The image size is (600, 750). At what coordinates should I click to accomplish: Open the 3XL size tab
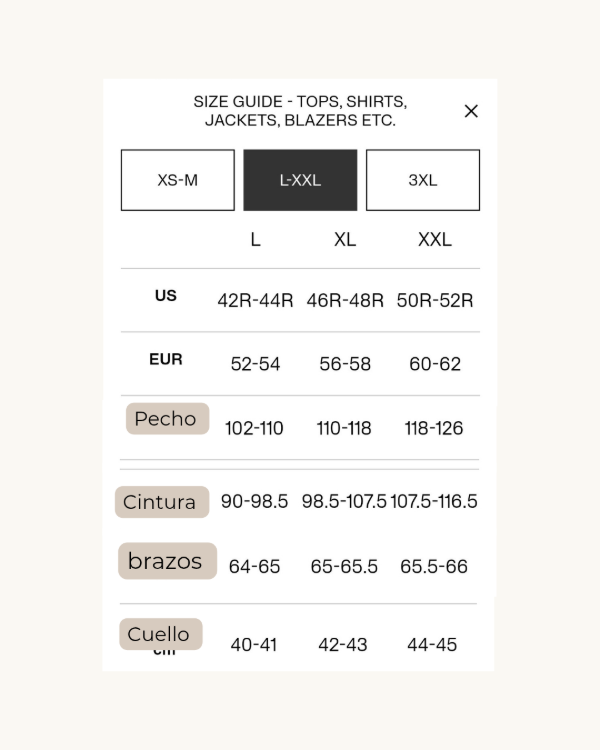(x=423, y=180)
